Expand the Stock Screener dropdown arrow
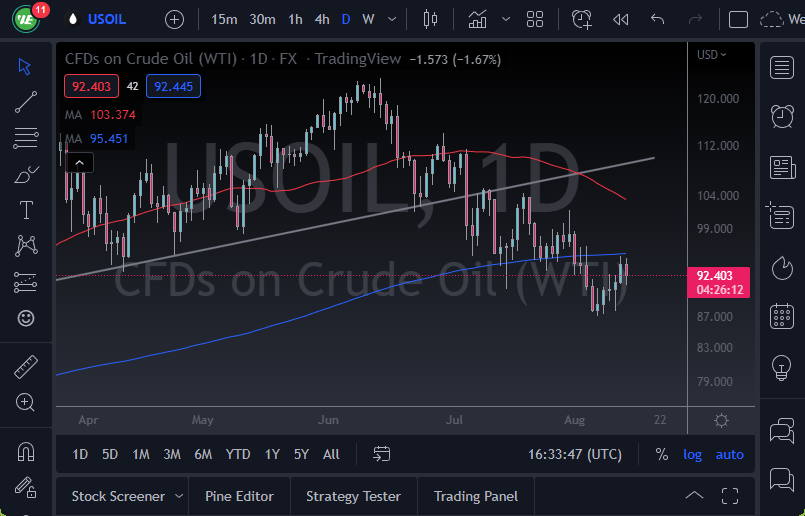805x516 pixels. coord(179,496)
